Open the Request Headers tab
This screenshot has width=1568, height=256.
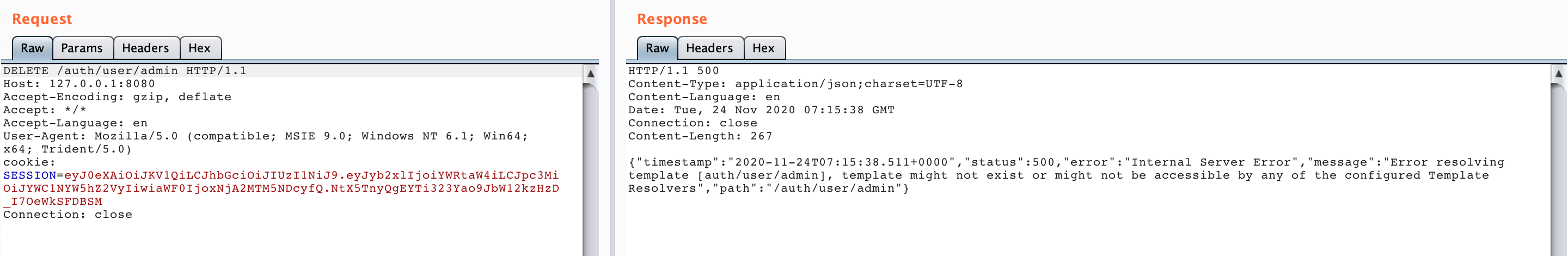(145, 48)
